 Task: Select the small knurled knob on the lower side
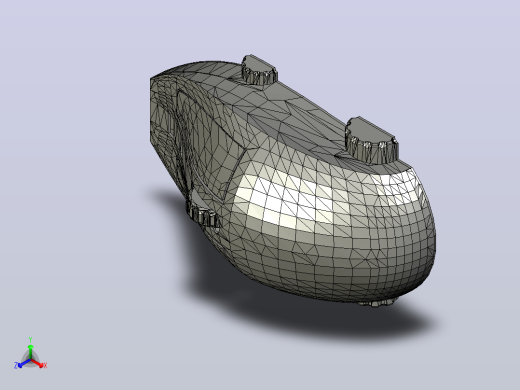(x=203, y=212)
